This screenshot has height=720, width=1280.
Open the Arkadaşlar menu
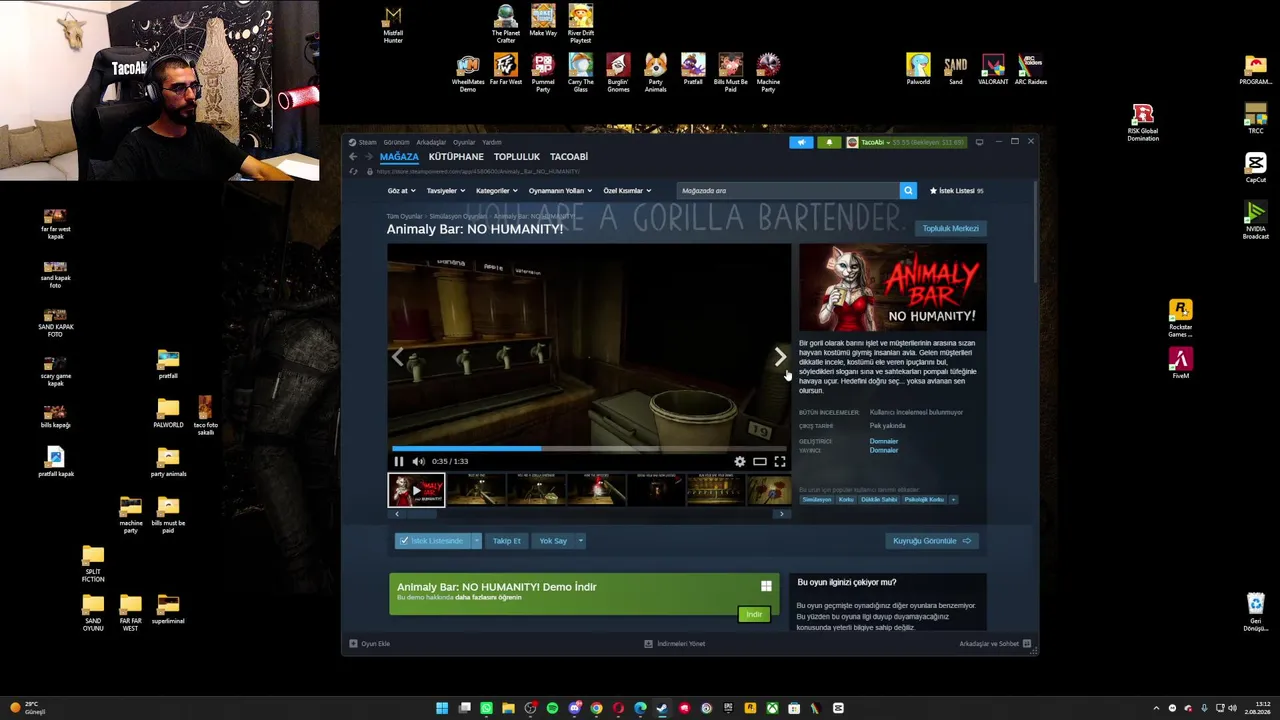tap(431, 142)
